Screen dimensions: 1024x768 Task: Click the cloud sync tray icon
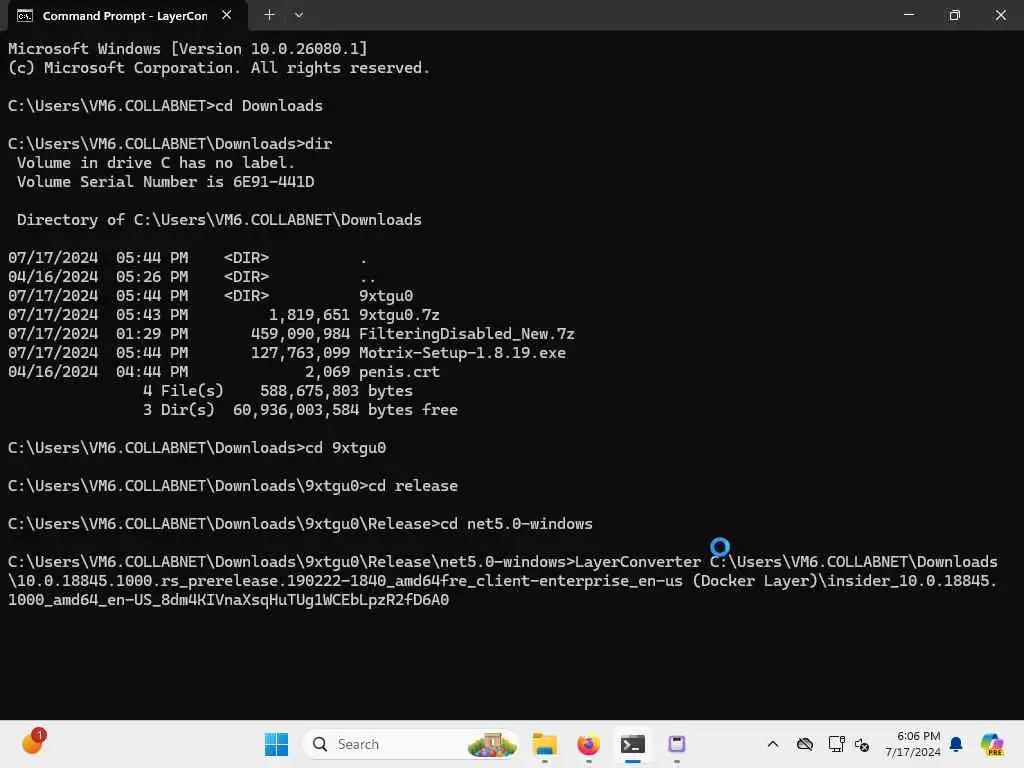[x=805, y=744]
